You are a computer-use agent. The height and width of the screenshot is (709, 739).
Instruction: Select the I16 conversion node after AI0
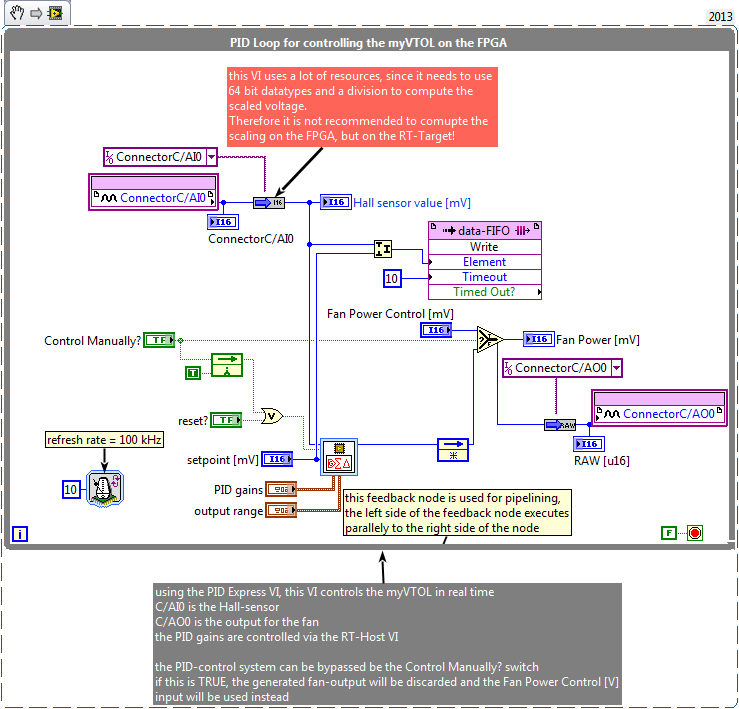coord(269,203)
